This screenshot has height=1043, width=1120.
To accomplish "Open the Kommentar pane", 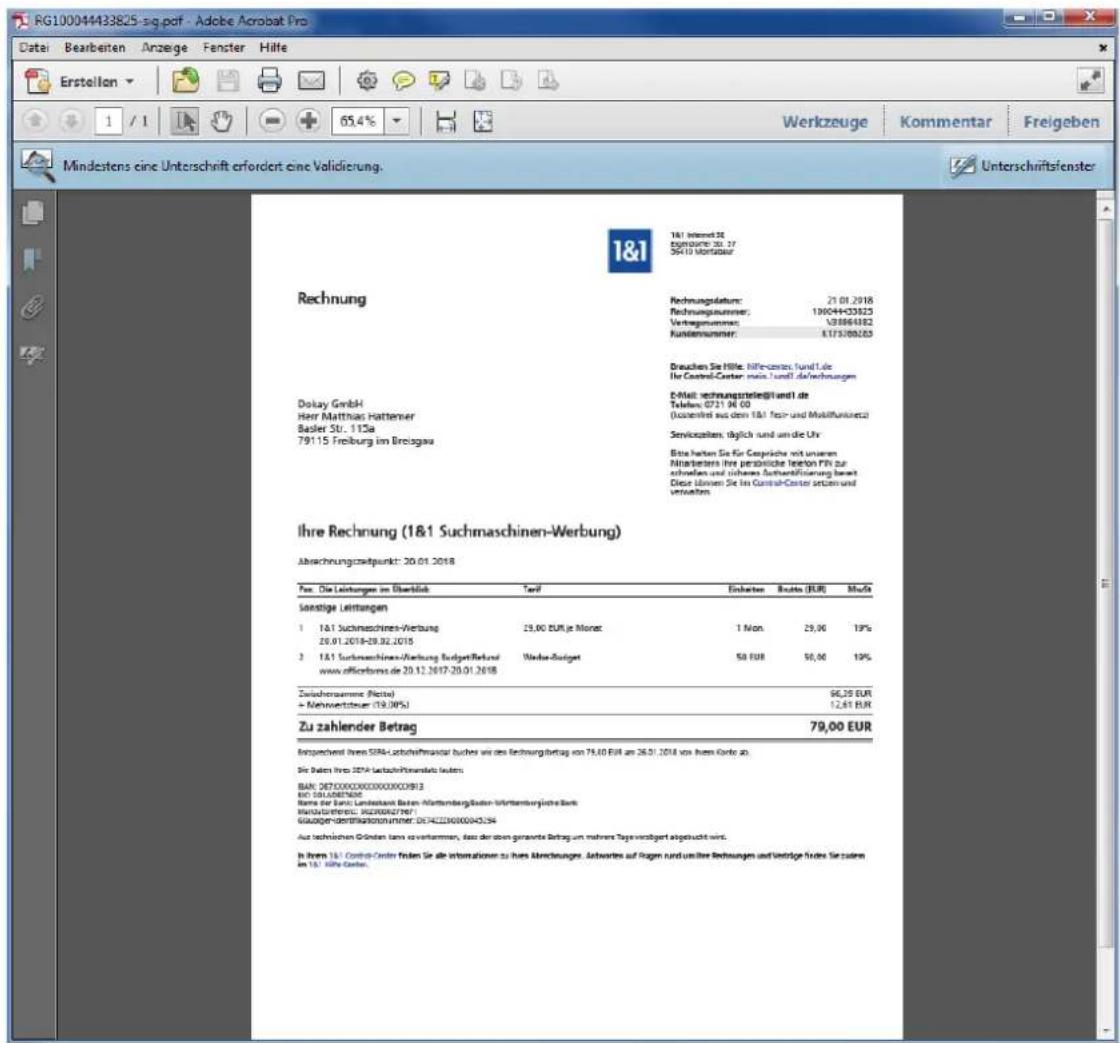I will (x=946, y=121).
